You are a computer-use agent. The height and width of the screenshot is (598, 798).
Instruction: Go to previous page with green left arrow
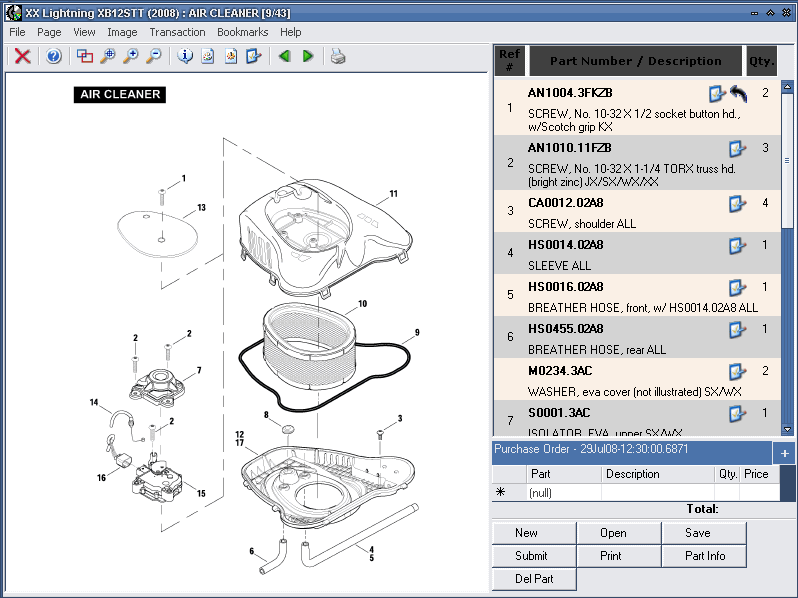tap(285, 56)
